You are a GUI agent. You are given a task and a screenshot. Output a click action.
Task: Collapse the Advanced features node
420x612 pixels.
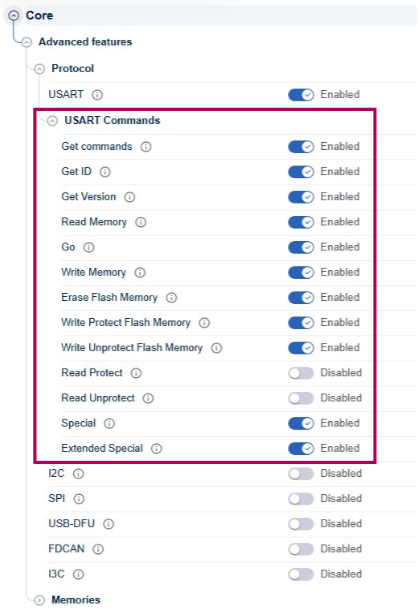[x=27, y=42]
